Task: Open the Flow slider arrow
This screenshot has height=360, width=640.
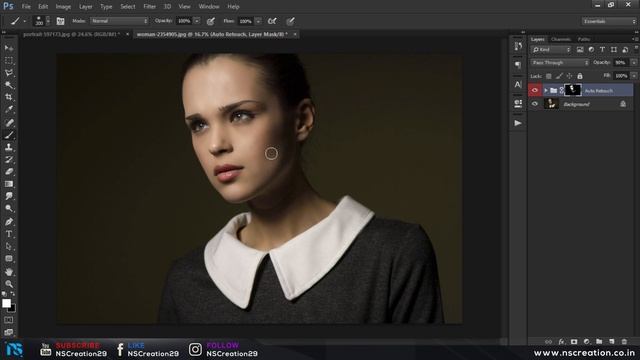Action: (258, 21)
